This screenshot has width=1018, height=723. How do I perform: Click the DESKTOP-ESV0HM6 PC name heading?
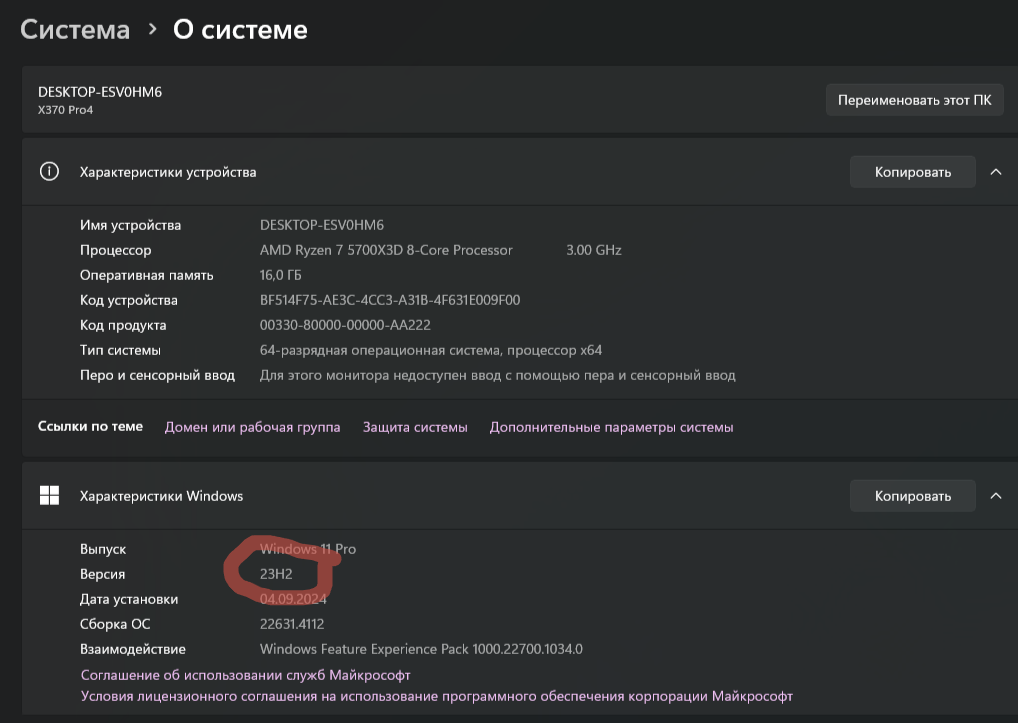point(100,92)
